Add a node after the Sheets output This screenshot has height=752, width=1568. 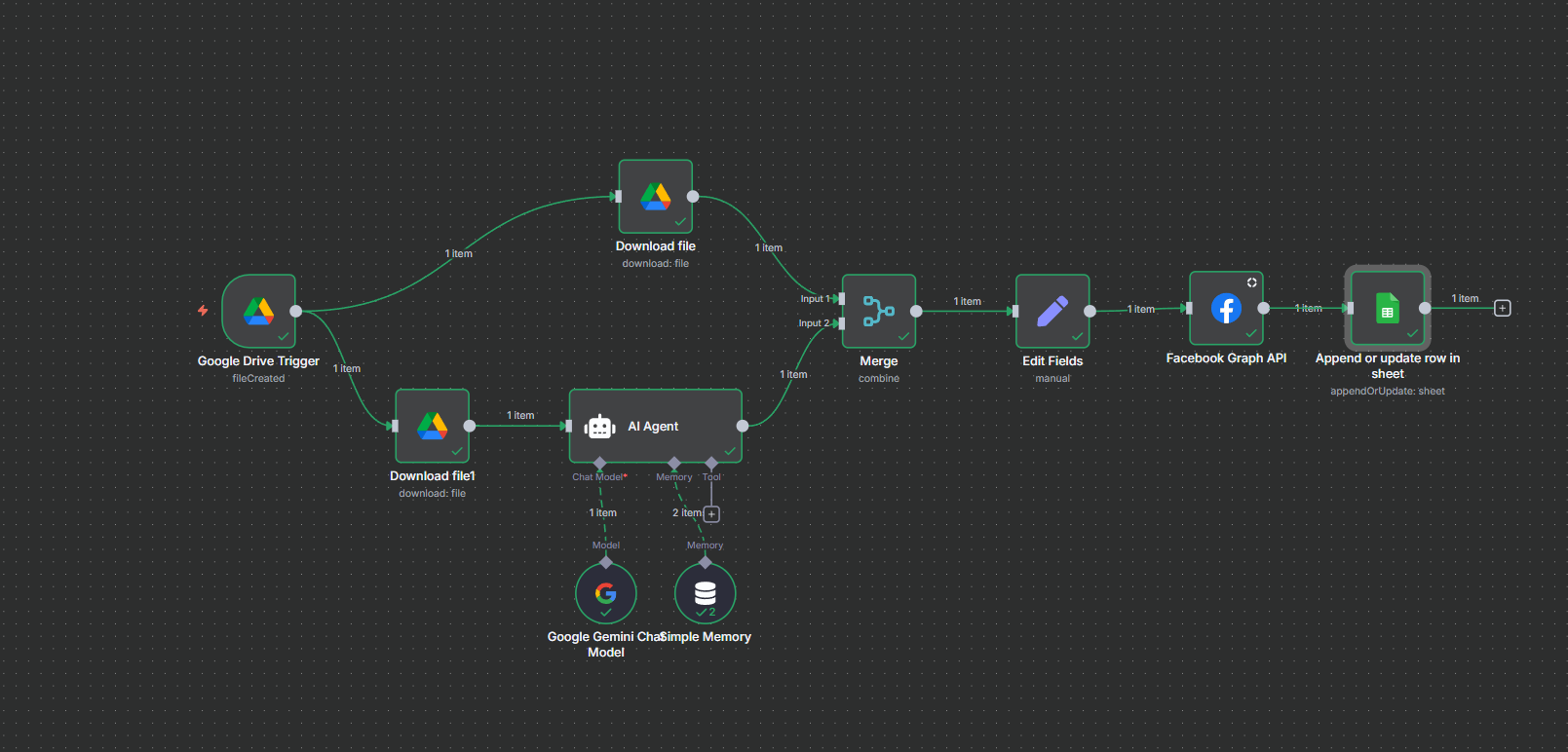[x=1502, y=309]
